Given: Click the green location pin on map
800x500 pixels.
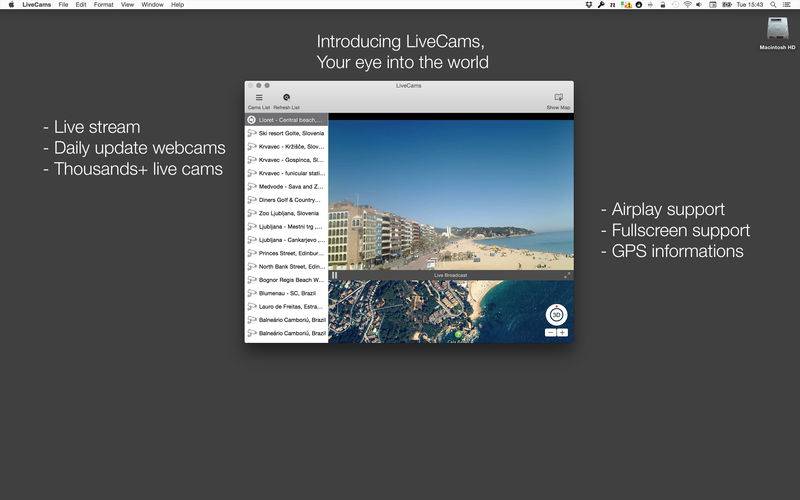Looking at the screenshot, I should click(458, 335).
